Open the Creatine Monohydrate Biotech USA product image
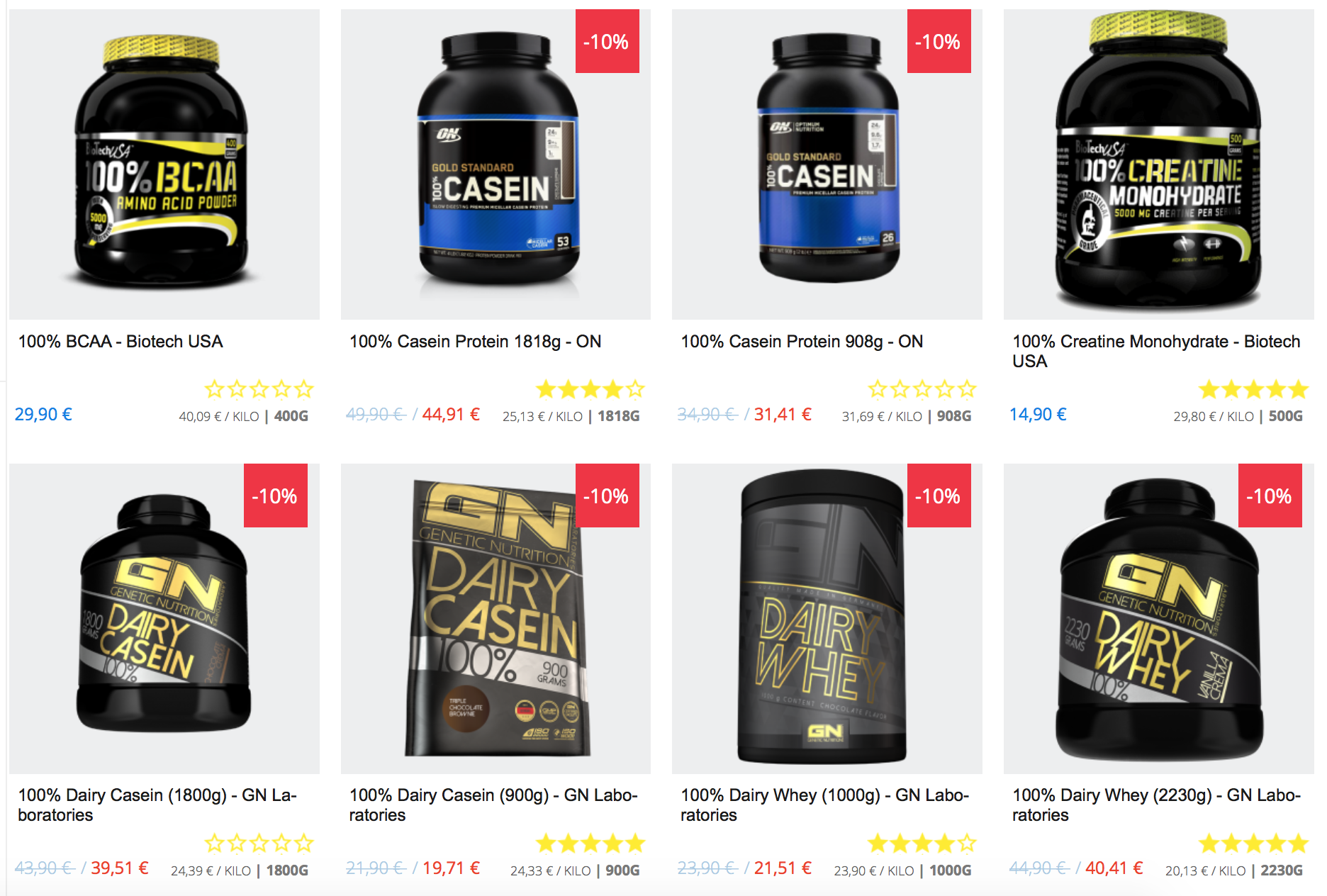 [1158, 164]
